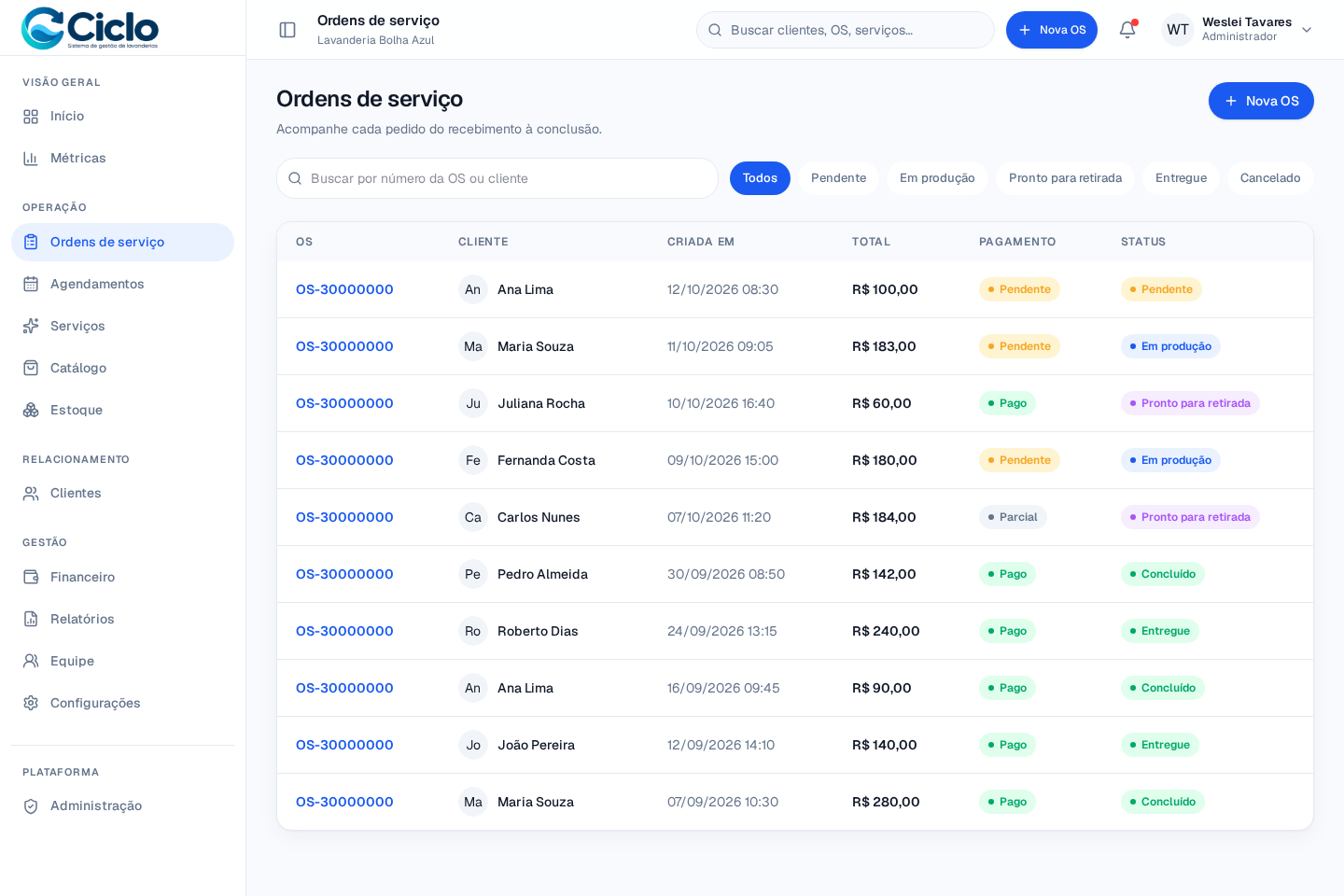Focus the global search field in top bar
The image size is (1344, 896).
click(846, 30)
